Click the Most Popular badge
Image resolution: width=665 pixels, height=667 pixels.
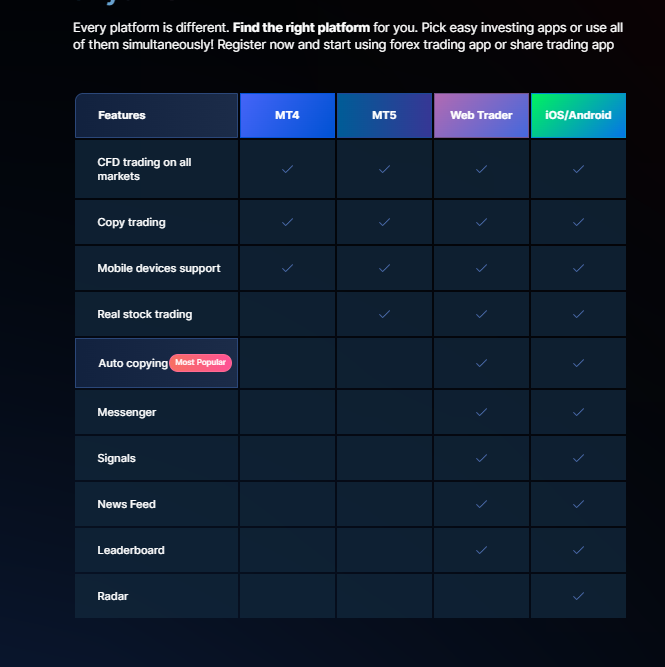point(200,362)
